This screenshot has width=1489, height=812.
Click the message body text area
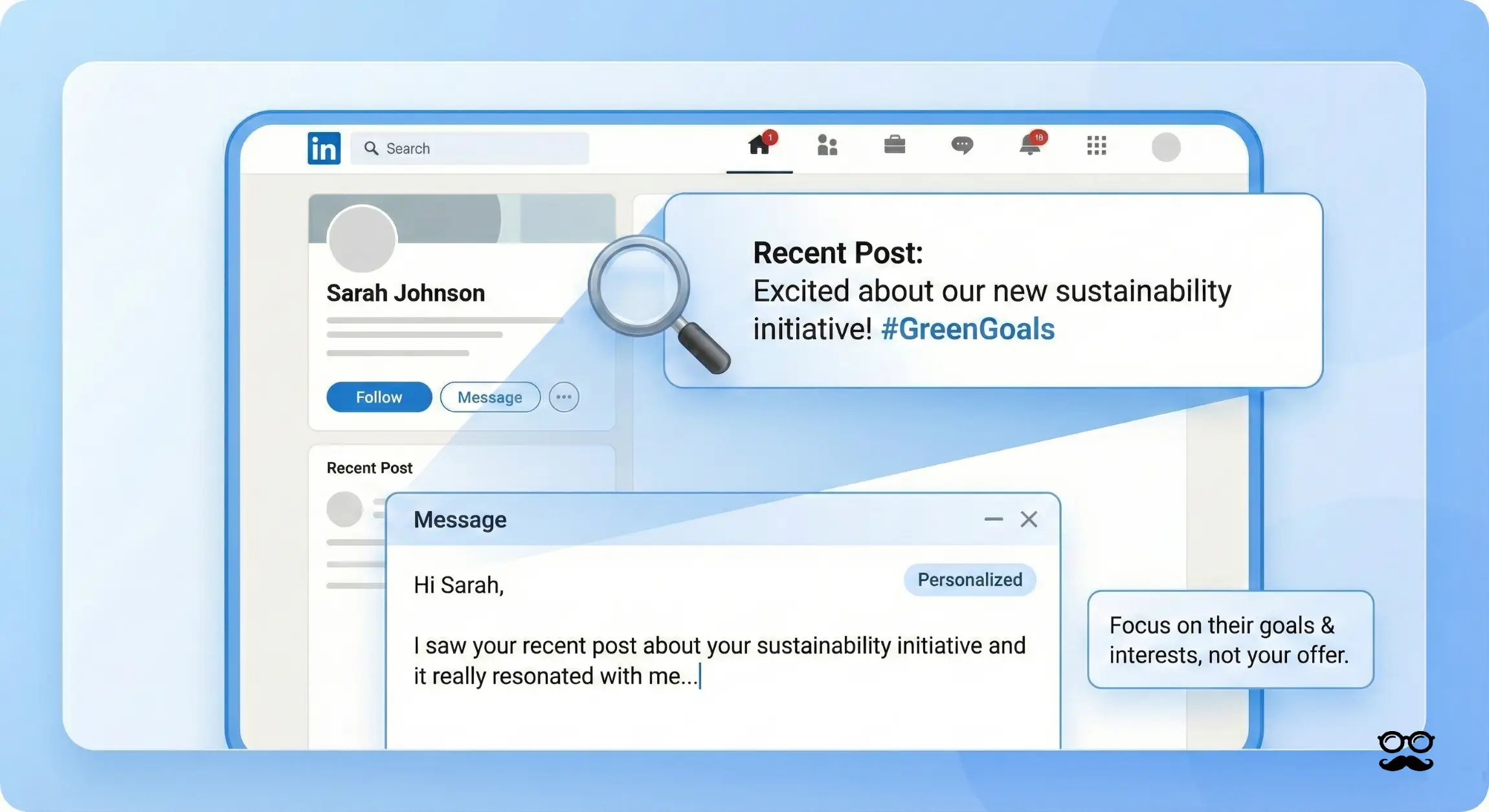point(719,660)
